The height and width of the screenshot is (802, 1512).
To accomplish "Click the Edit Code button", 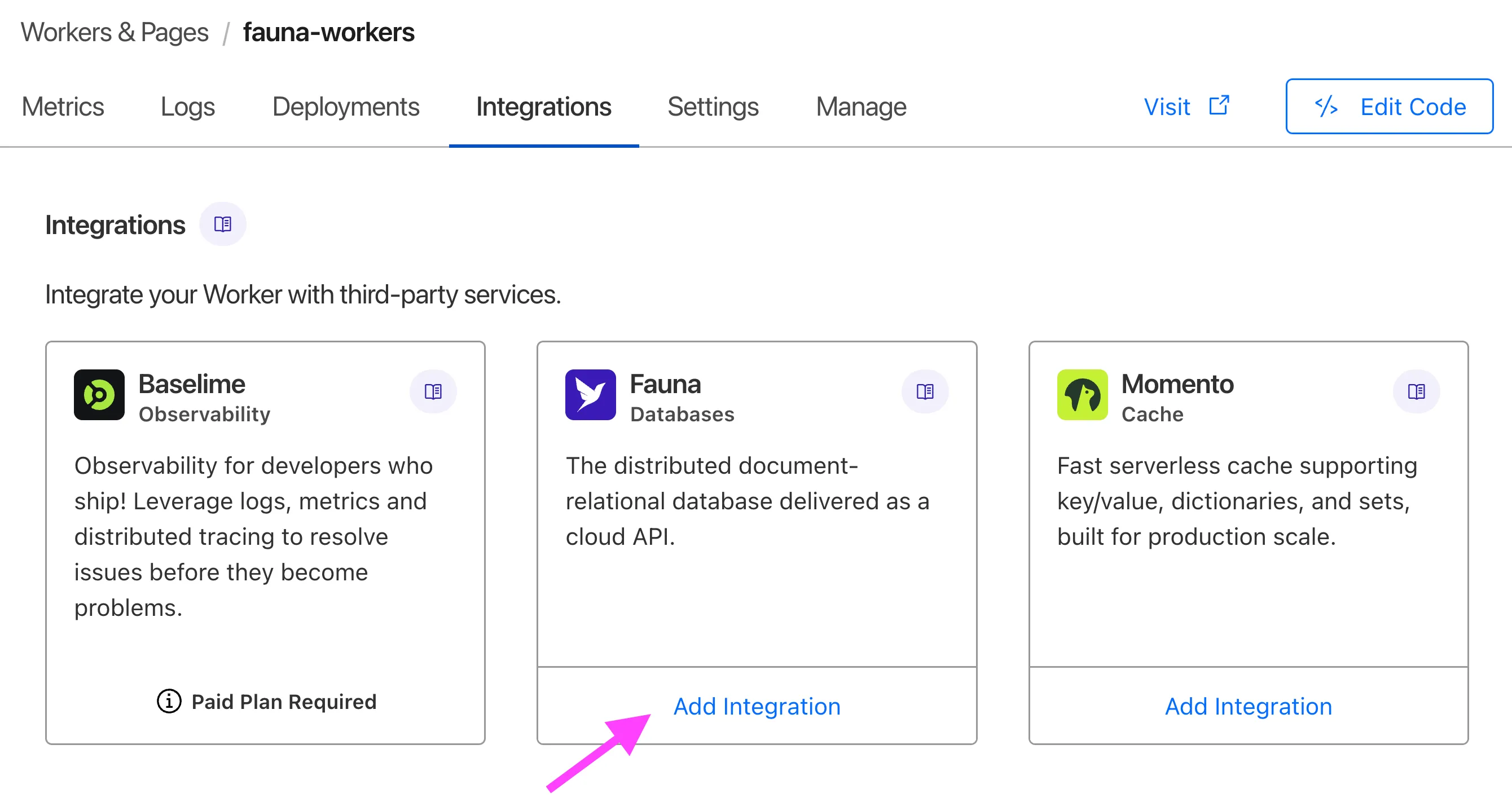I will click(x=1389, y=106).
